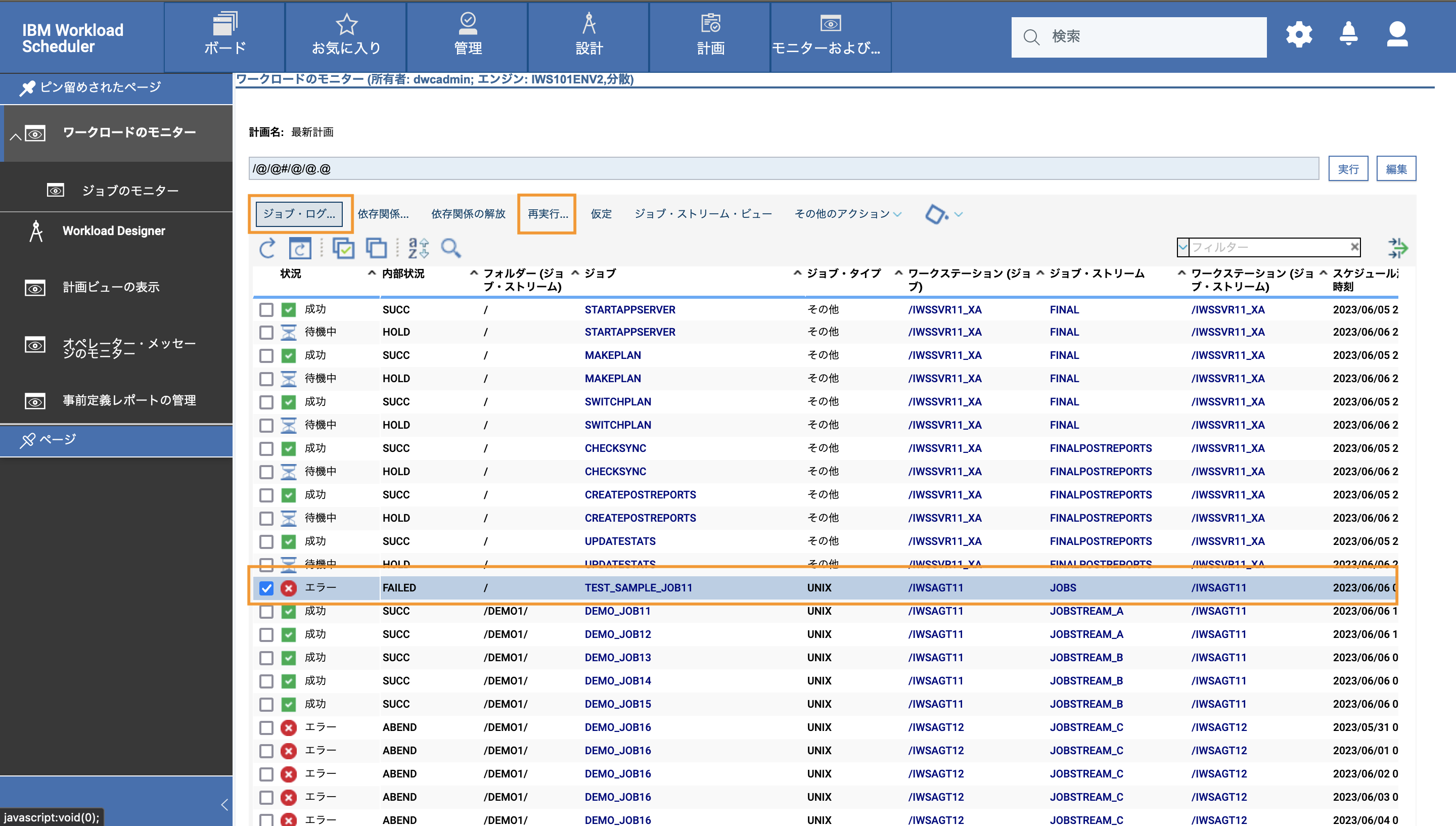Viewport: 1456px width, 826px height.
Task: Click the 設計 (Design) icon
Action: click(x=589, y=35)
